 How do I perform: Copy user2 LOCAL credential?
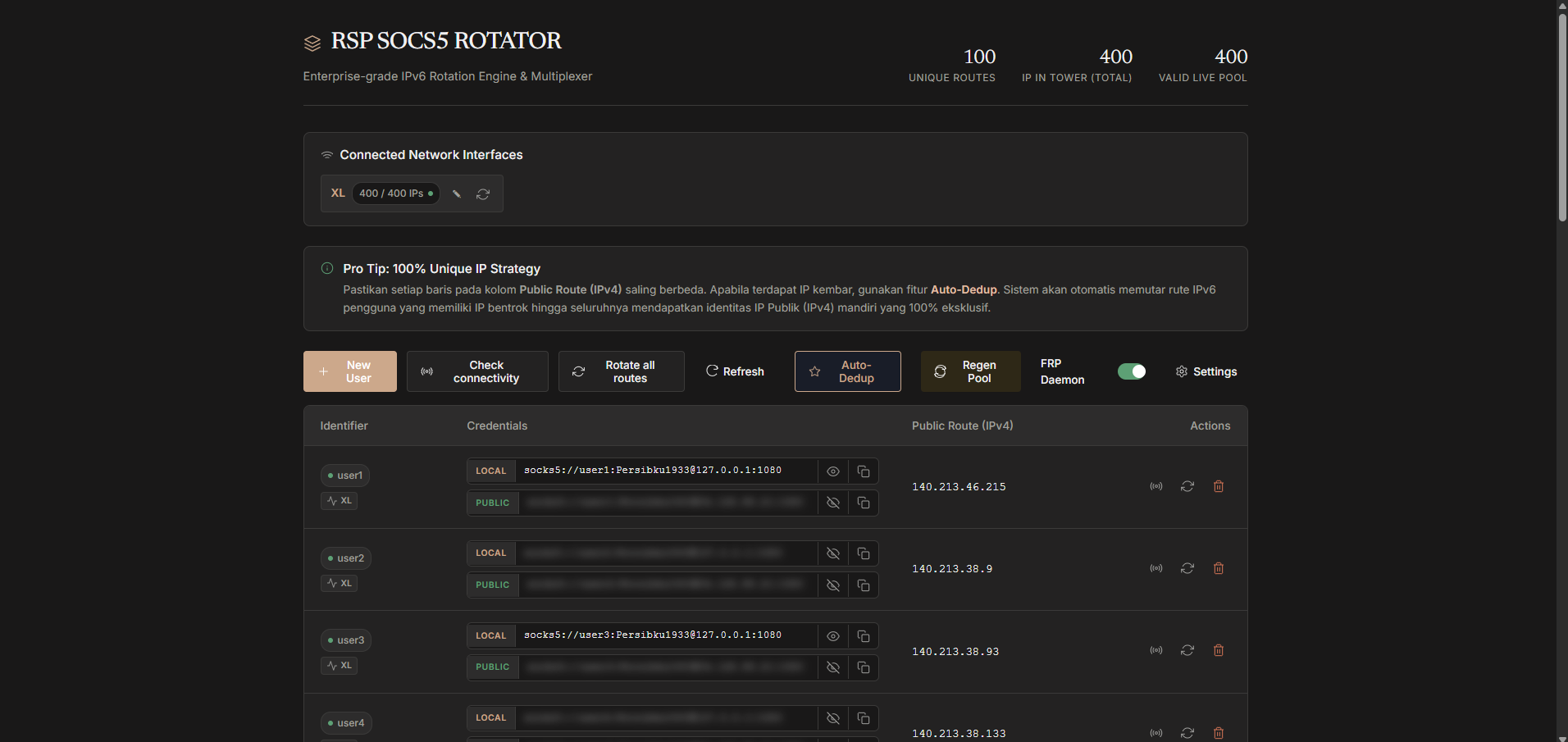coord(864,553)
